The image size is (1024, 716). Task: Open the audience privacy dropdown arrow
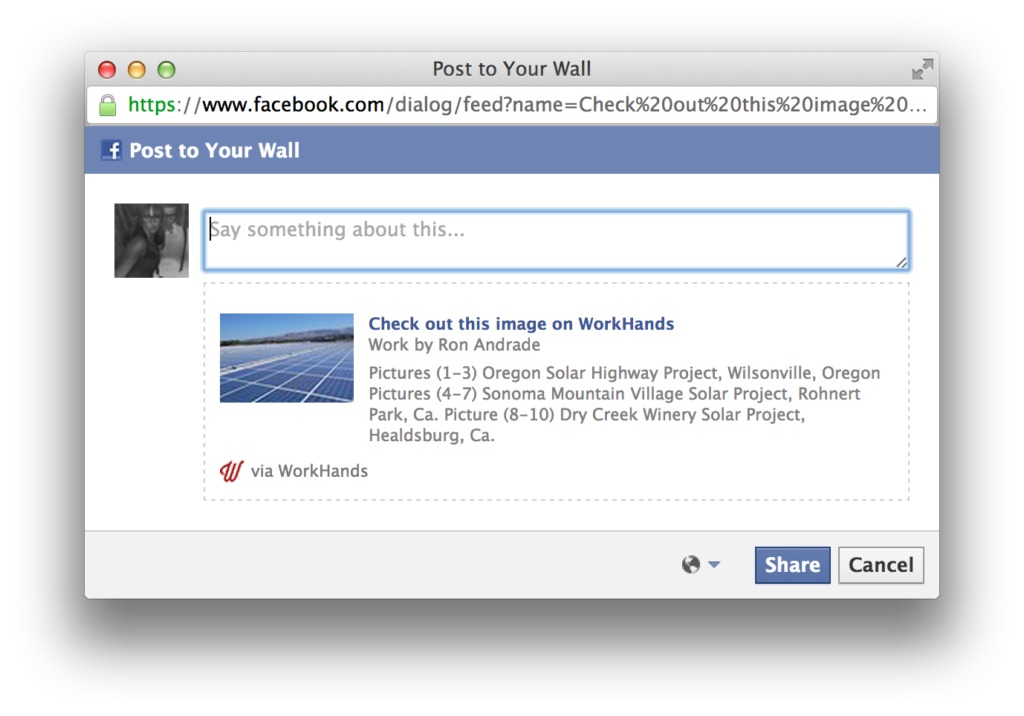pyautogui.click(x=714, y=565)
